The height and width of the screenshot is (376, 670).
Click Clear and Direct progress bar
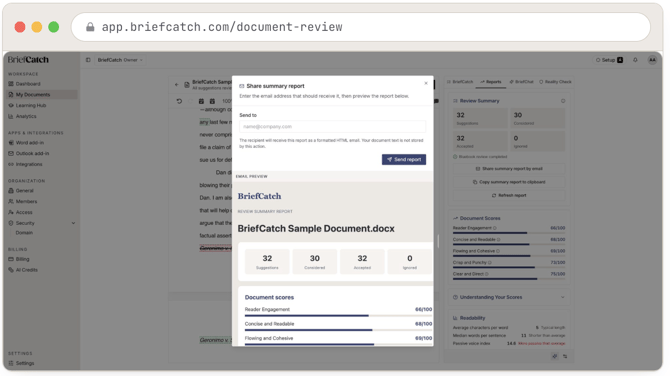(x=509, y=279)
